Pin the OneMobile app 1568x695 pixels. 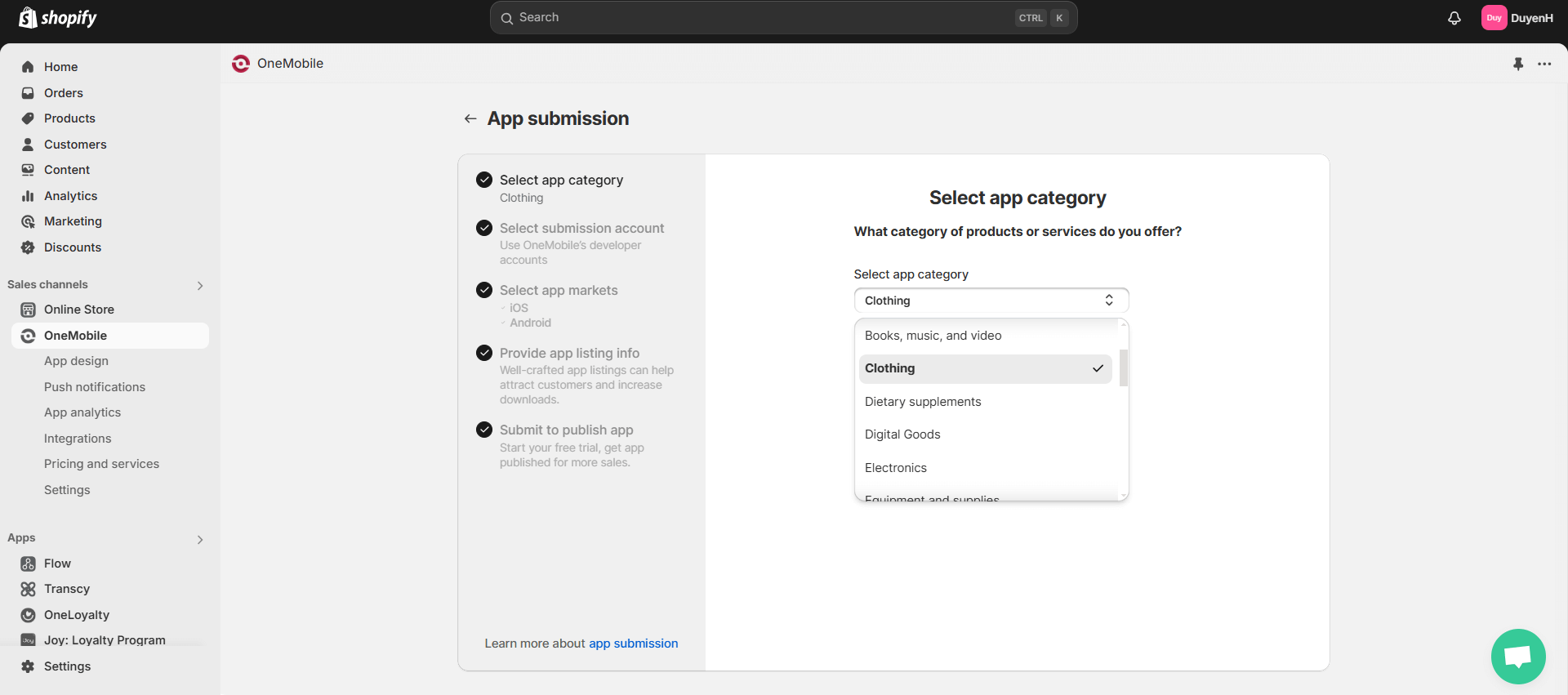[x=1518, y=64]
